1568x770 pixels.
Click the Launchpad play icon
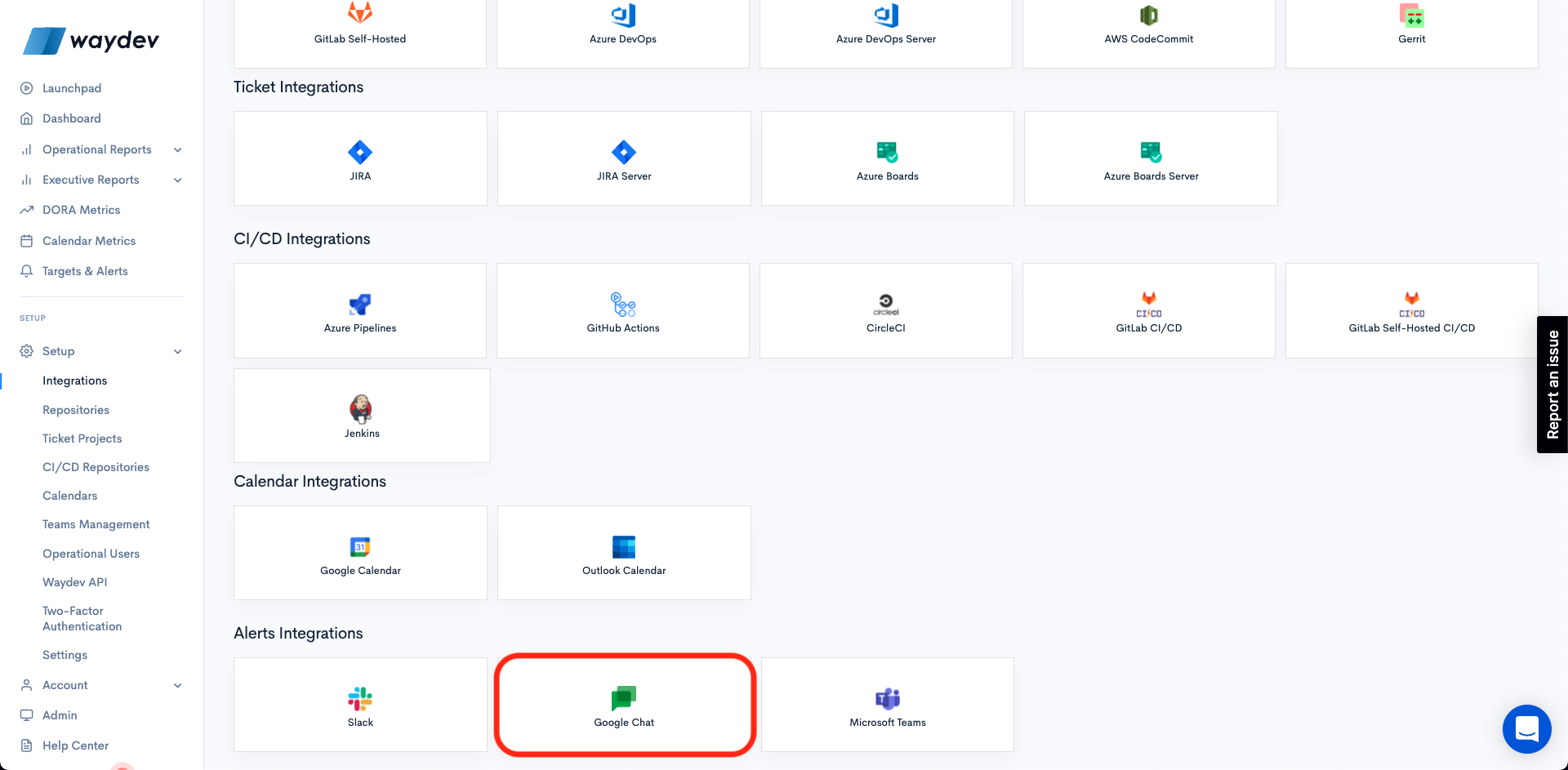pyautogui.click(x=27, y=88)
